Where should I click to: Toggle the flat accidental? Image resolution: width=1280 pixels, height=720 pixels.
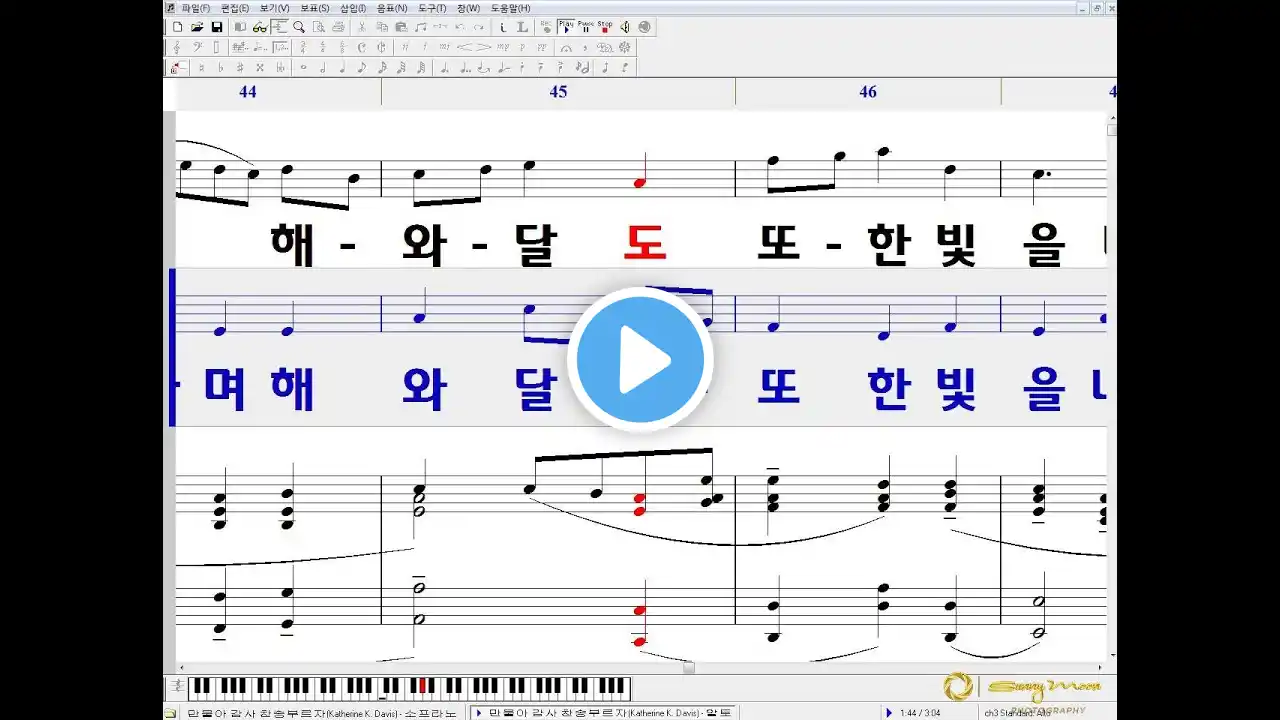[x=221, y=67]
